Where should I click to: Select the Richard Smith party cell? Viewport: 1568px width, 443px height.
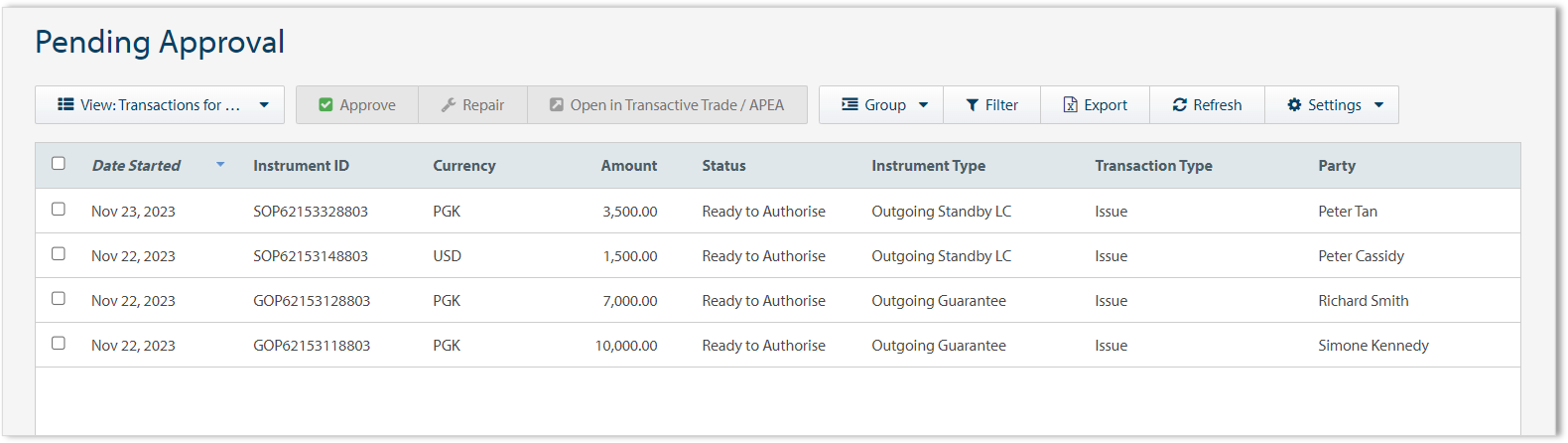click(x=1363, y=301)
